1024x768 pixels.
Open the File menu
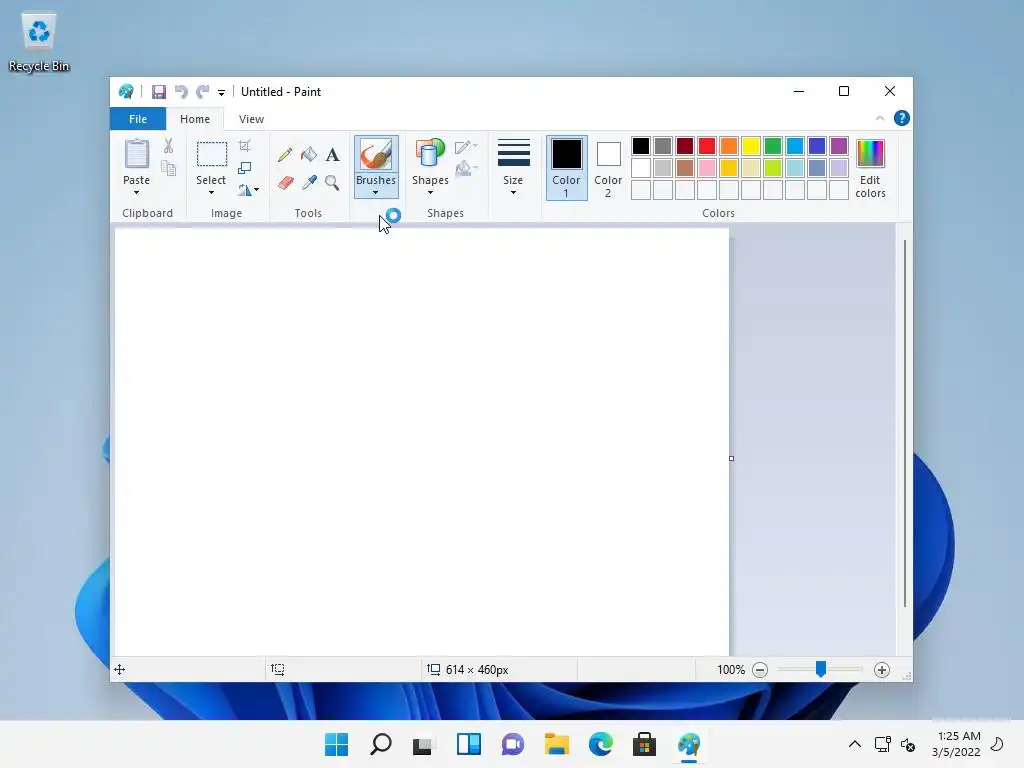click(x=138, y=119)
